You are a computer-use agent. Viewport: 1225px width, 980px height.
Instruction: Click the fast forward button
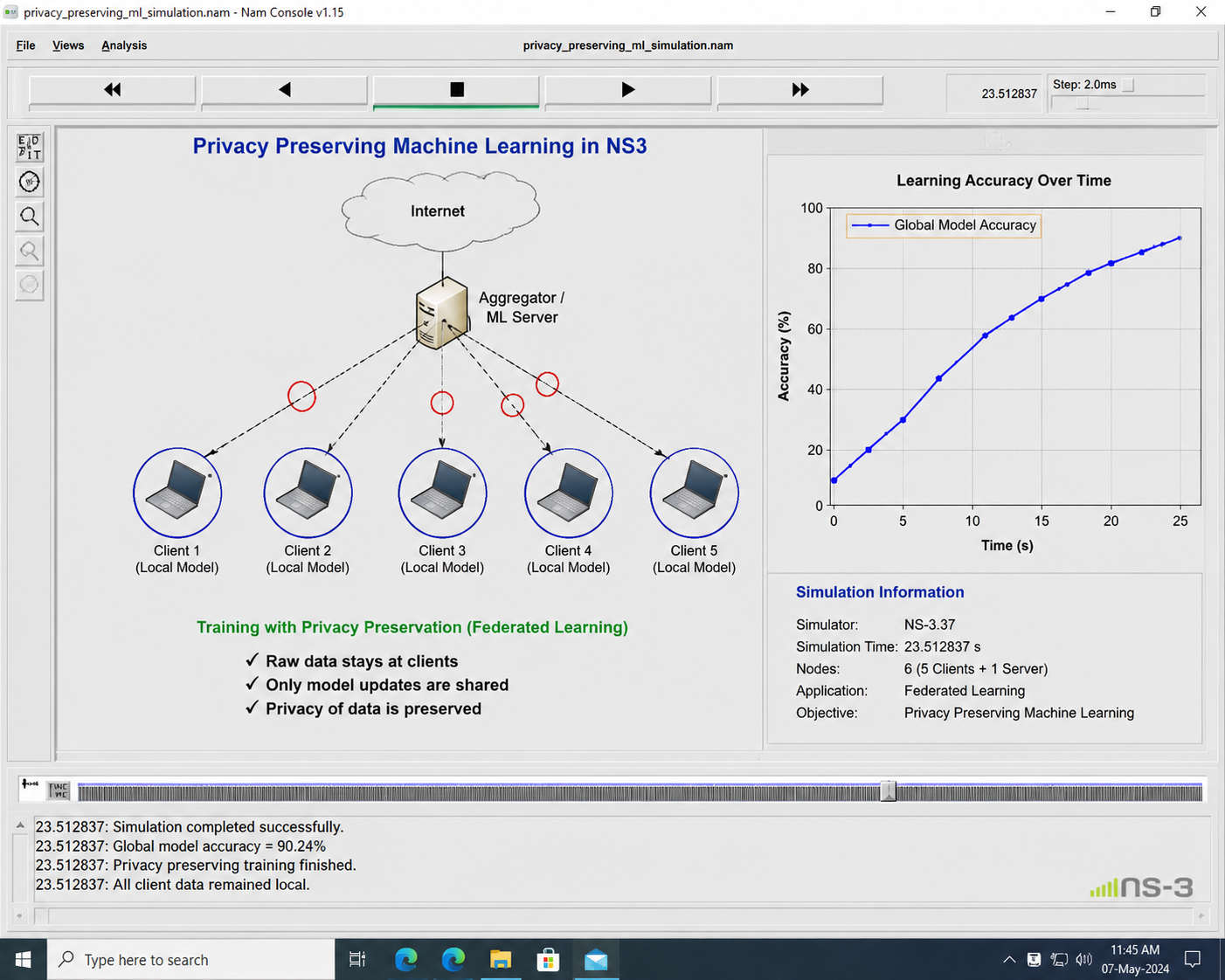[x=800, y=90]
